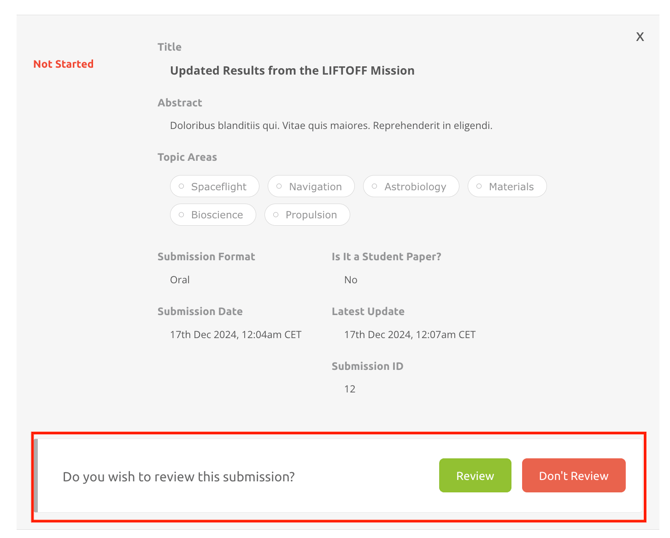Select the Astrobiology topic chip
670x538 pixels.
411,187
